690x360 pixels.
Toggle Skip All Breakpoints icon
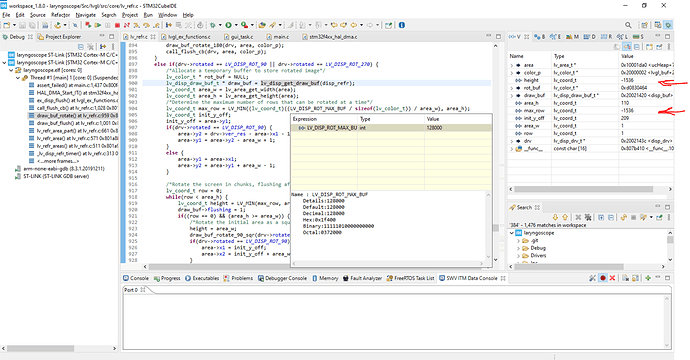click(x=75, y=25)
